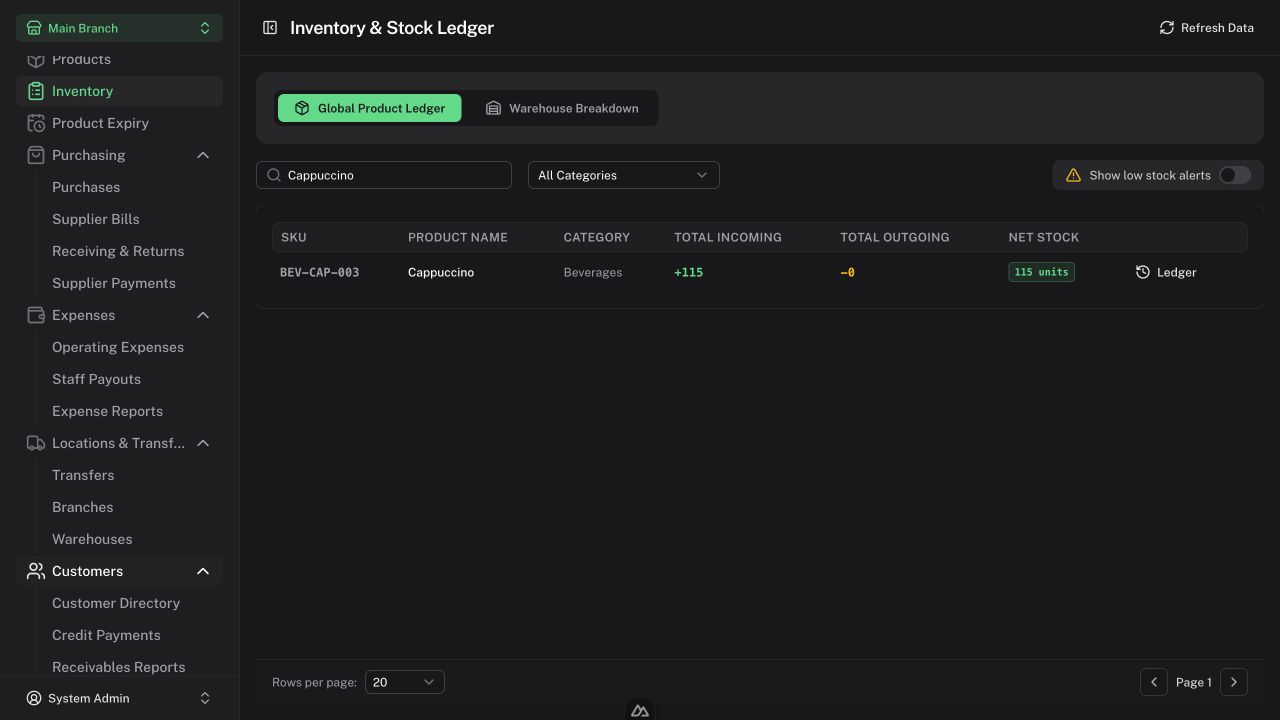Screen dimensions: 1280x720
Task: Click the -0 total outgoing value
Action: 847,272
